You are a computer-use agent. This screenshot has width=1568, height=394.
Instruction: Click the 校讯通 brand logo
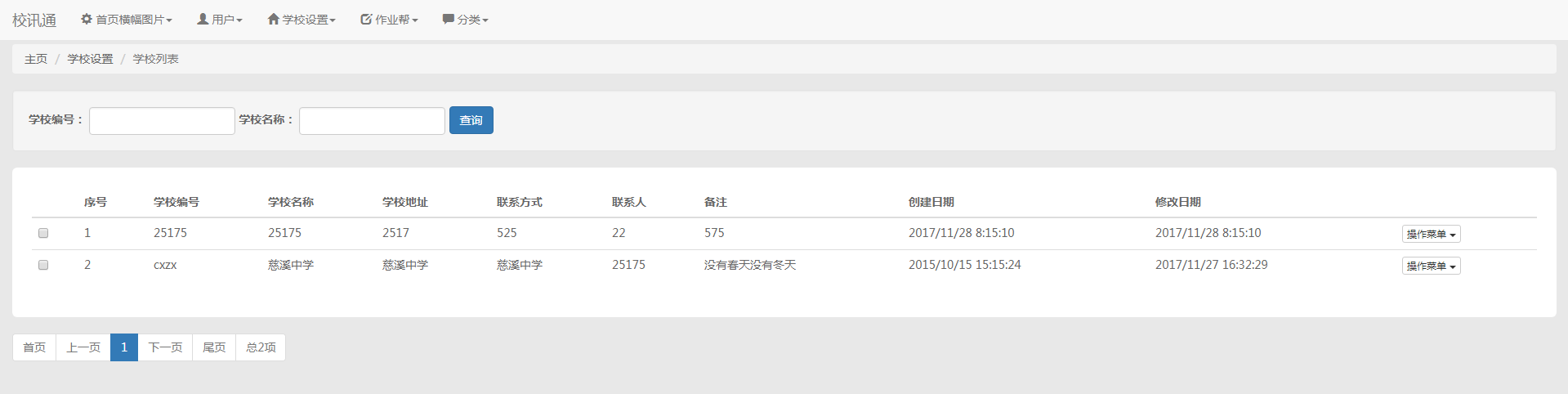(34, 20)
